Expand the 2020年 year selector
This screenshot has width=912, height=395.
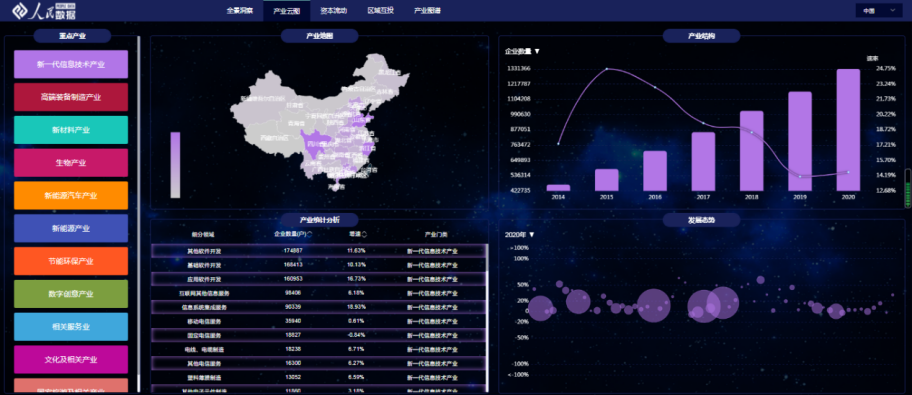point(519,235)
